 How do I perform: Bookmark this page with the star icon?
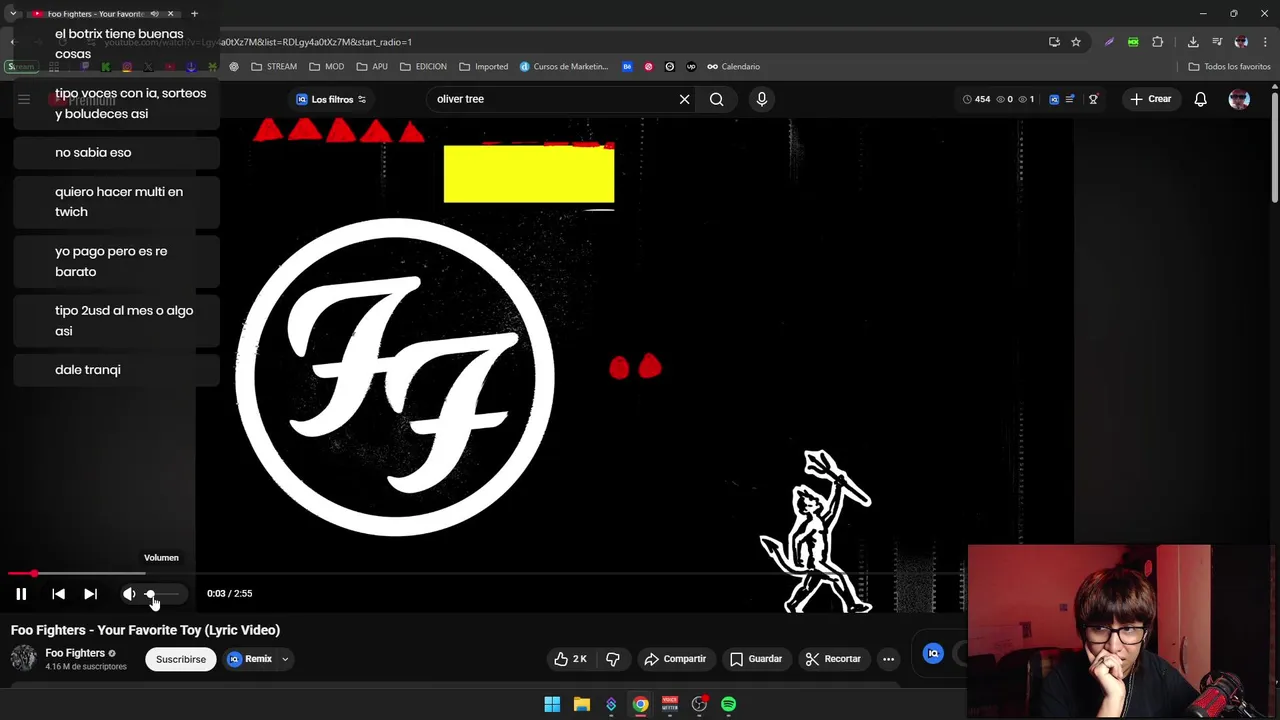[1076, 42]
